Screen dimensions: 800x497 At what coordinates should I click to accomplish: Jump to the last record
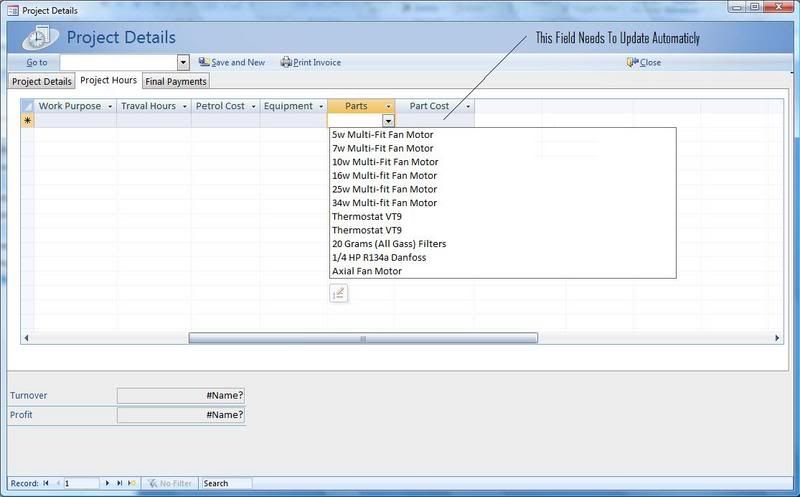pyautogui.click(x=119, y=483)
